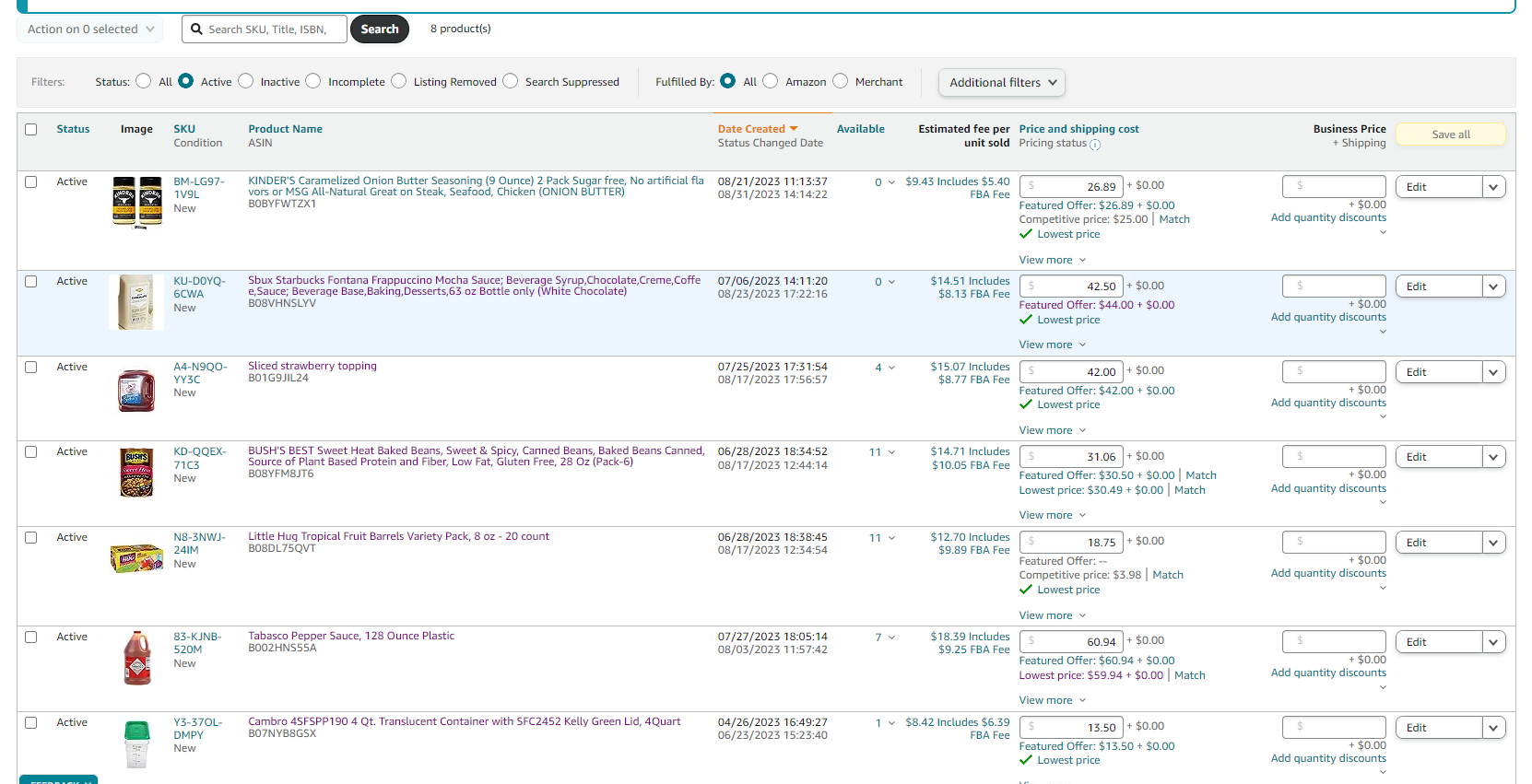Image resolution: width=1532 pixels, height=784 pixels.
Task: Open the Action on 0 selected dropdown
Action: [x=90, y=29]
